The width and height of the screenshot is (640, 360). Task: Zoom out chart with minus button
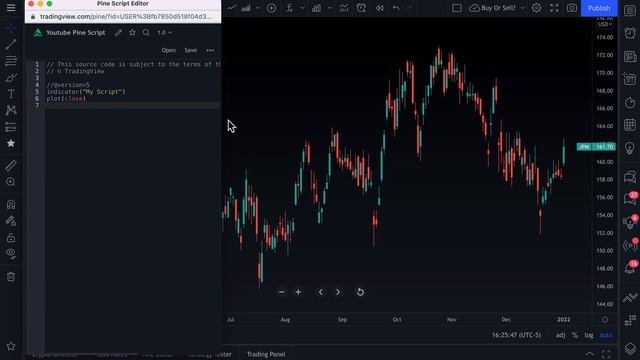point(282,292)
